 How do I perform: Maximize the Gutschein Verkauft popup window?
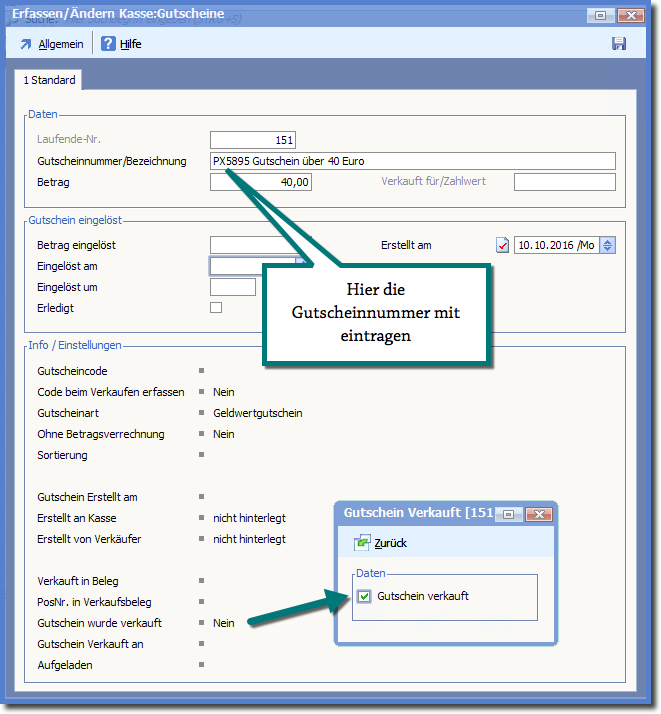[508, 513]
